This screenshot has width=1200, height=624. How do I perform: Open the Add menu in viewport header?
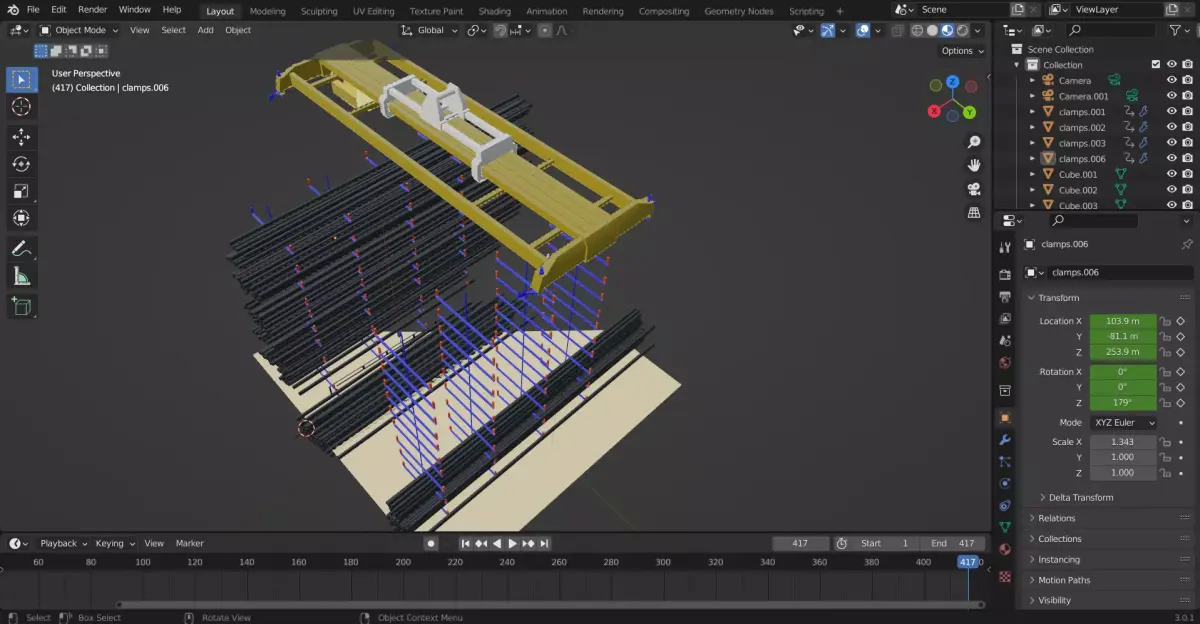[205, 30]
